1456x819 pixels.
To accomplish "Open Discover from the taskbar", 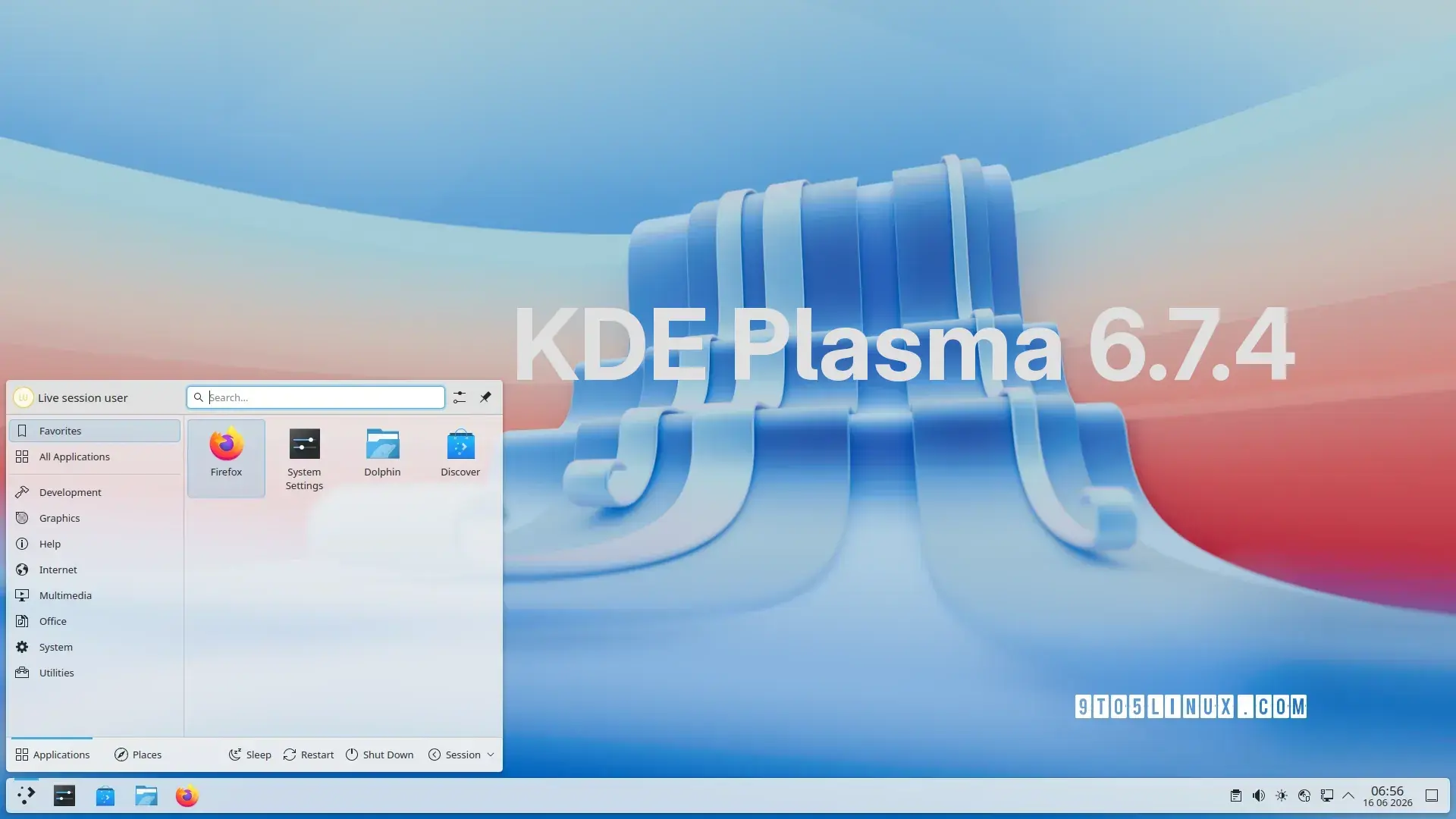I will pos(105,795).
